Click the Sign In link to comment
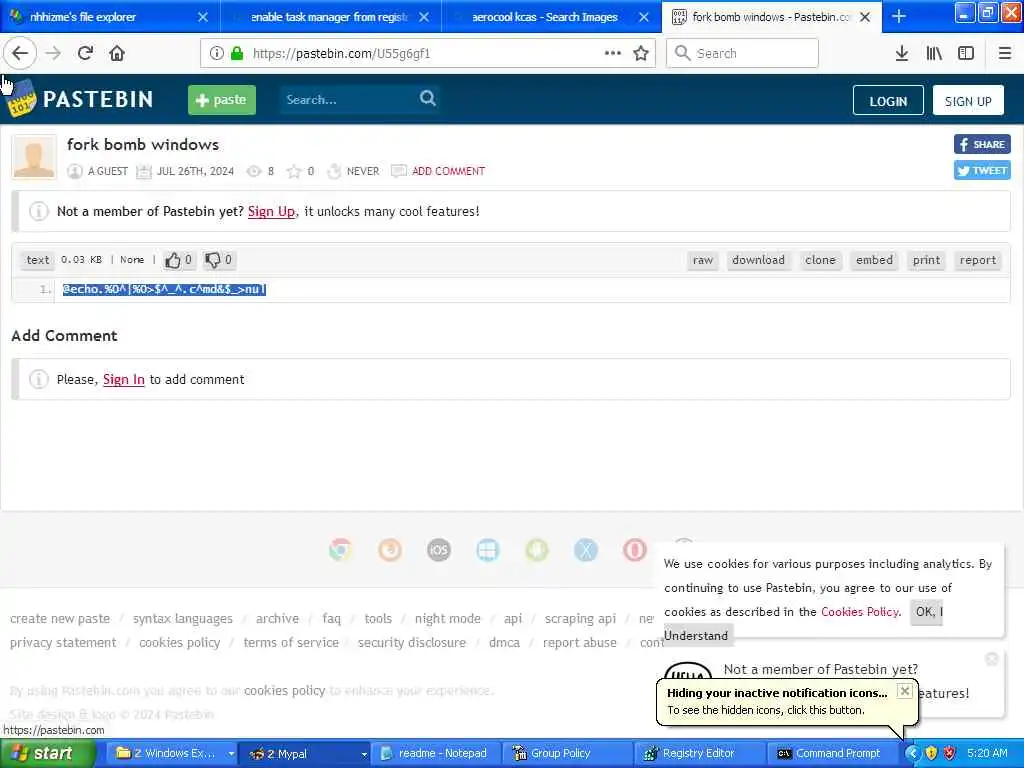1024x768 pixels. (x=123, y=379)
